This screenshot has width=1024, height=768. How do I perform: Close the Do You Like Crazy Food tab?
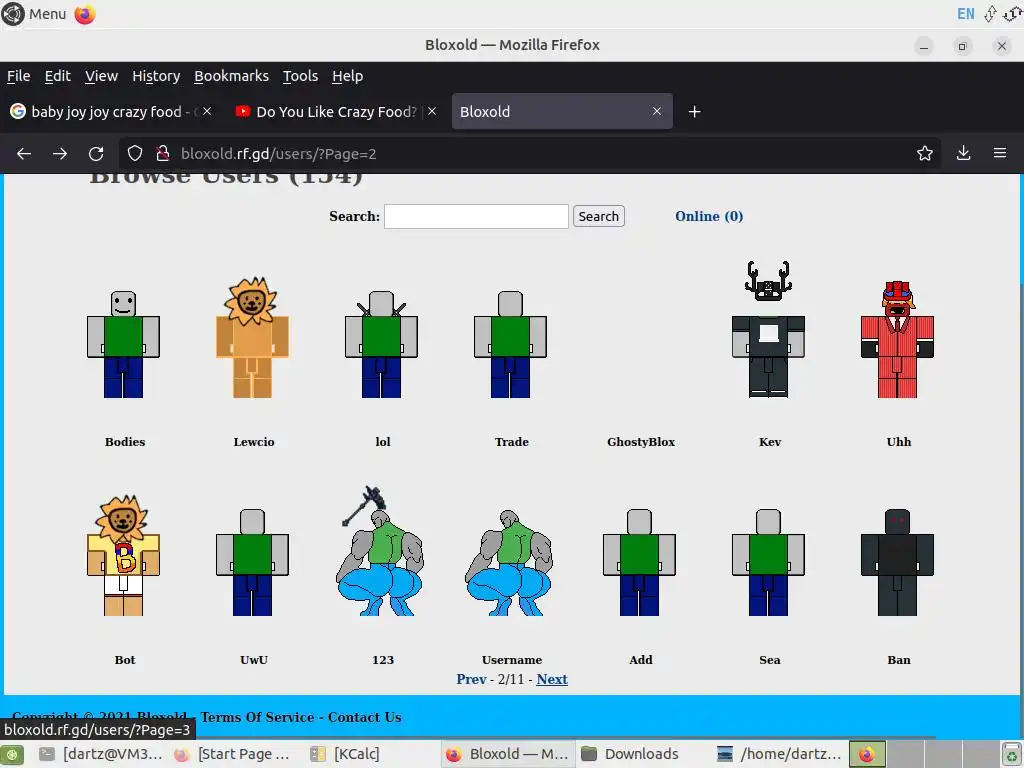pyautogui.click(x=432, y=112)
